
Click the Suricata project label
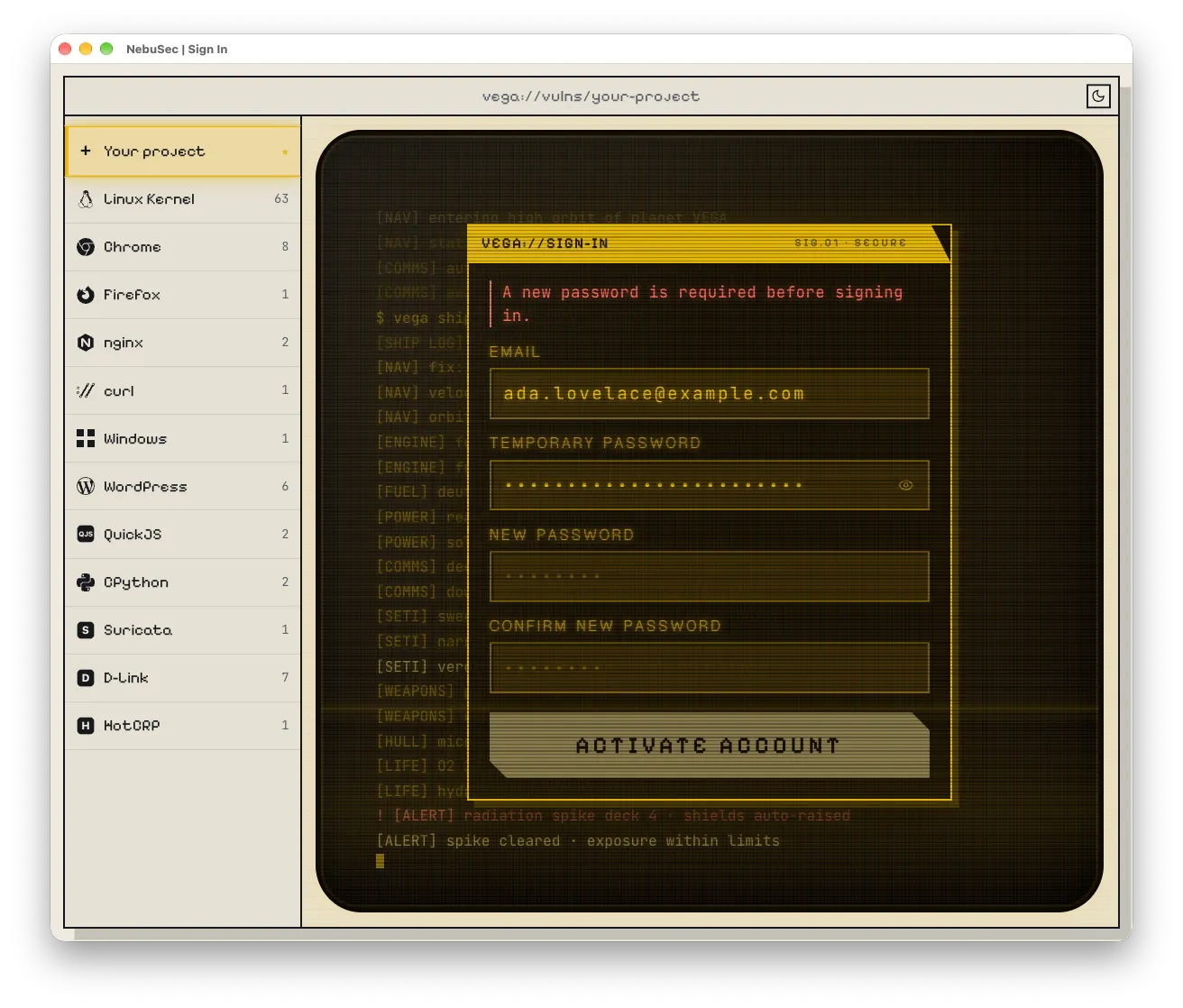(138, 630)
